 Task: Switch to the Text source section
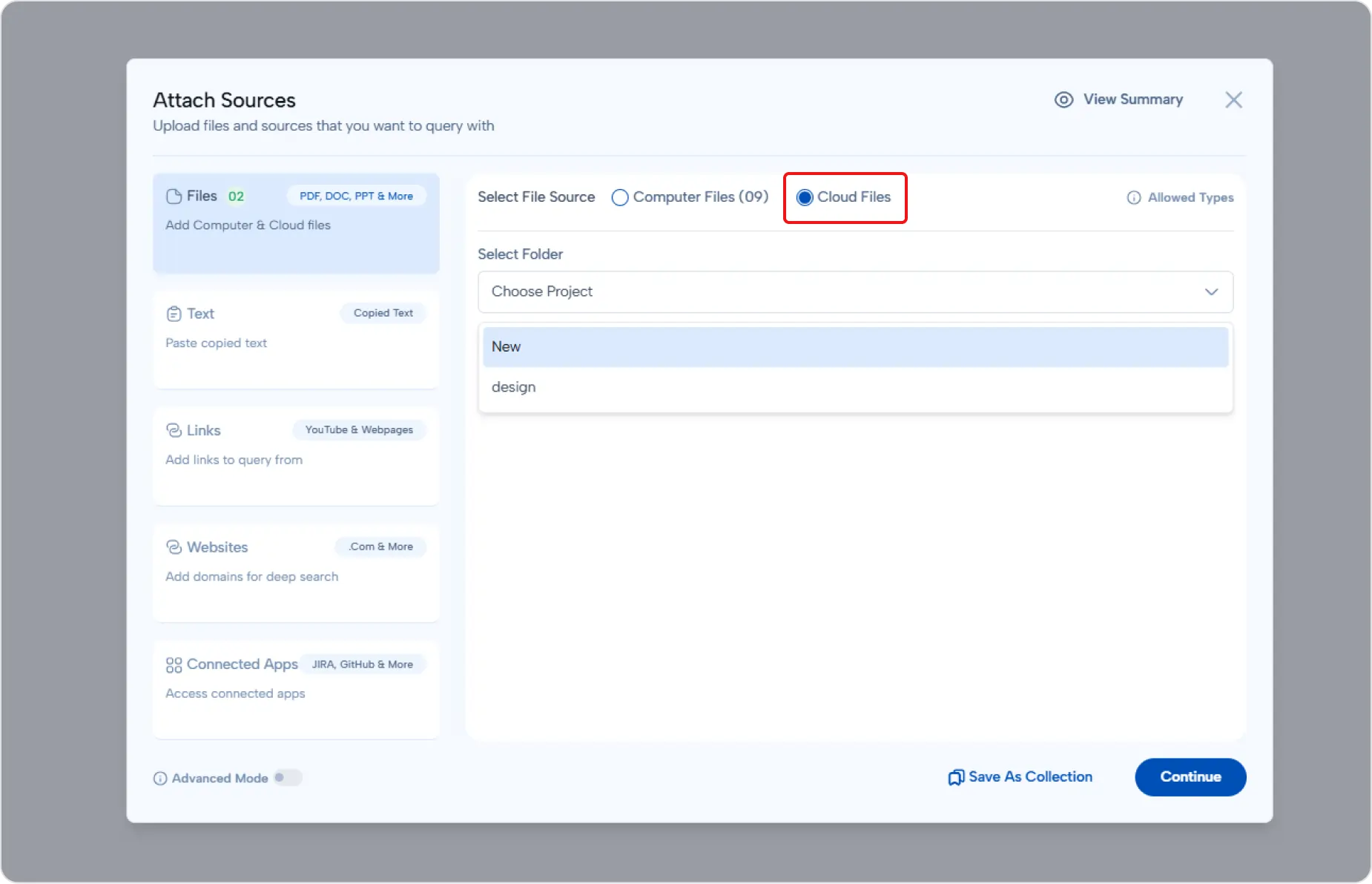[295, 341]
